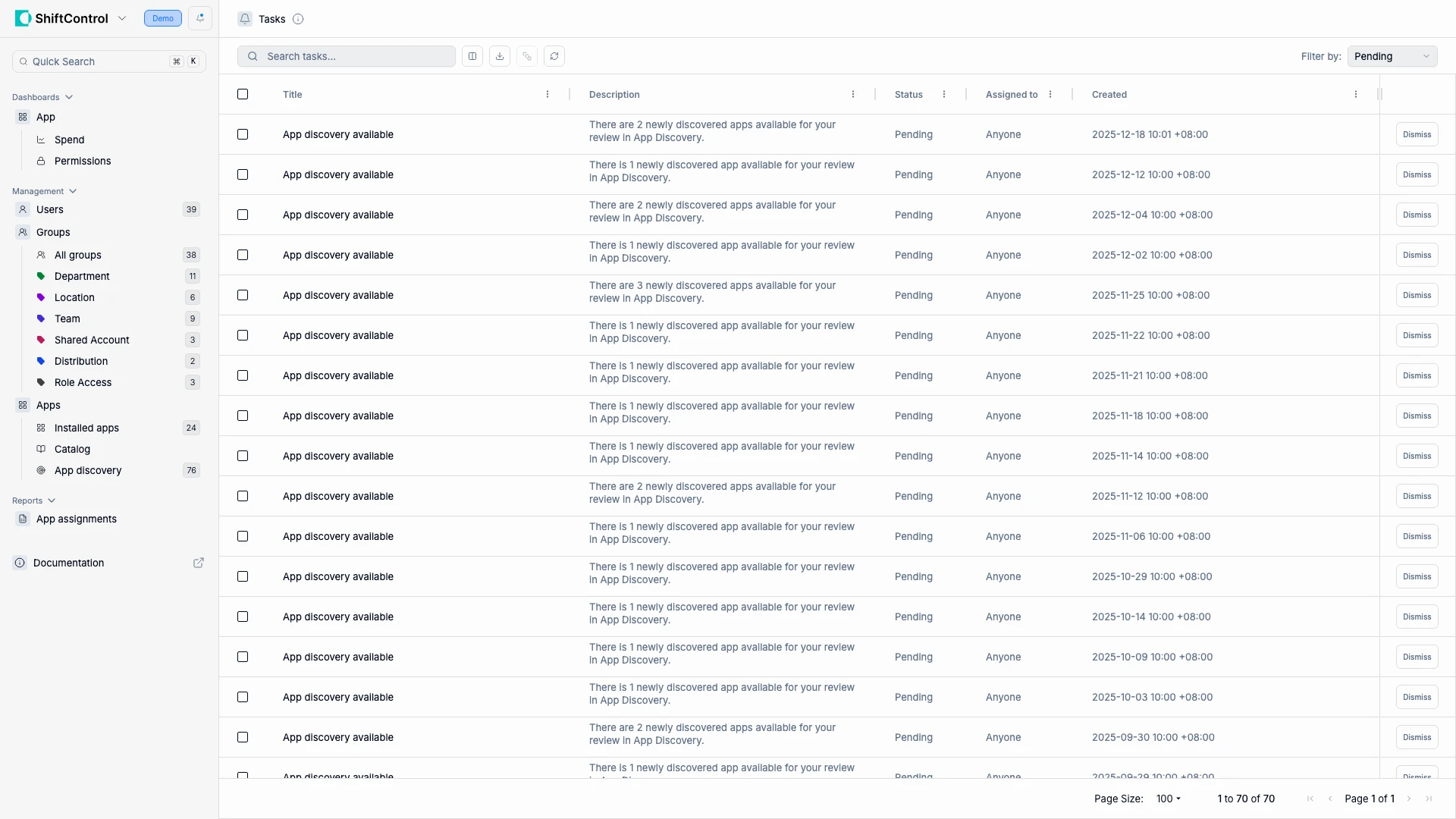Click the Location purple tag icon
The width and height of the screenshot is (1456, 819).
[x=41, y=297]
